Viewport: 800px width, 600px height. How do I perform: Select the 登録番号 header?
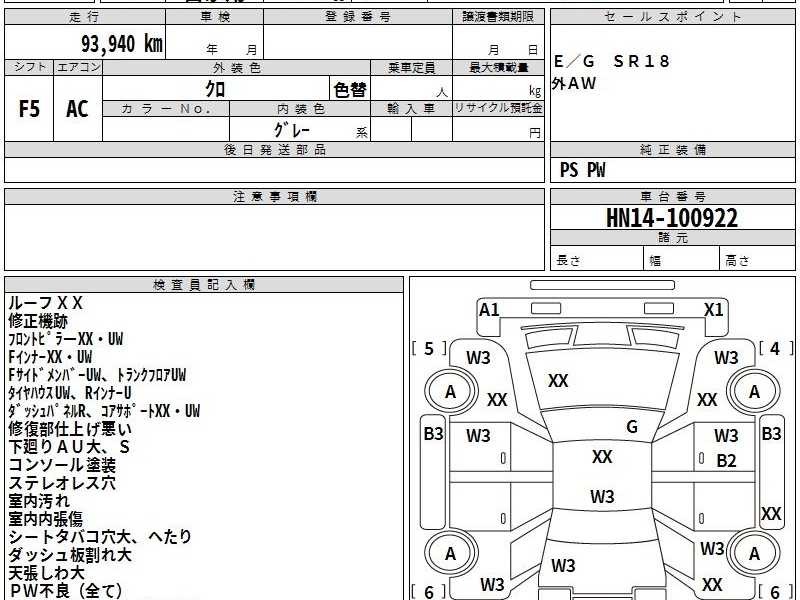click(358, 17)
